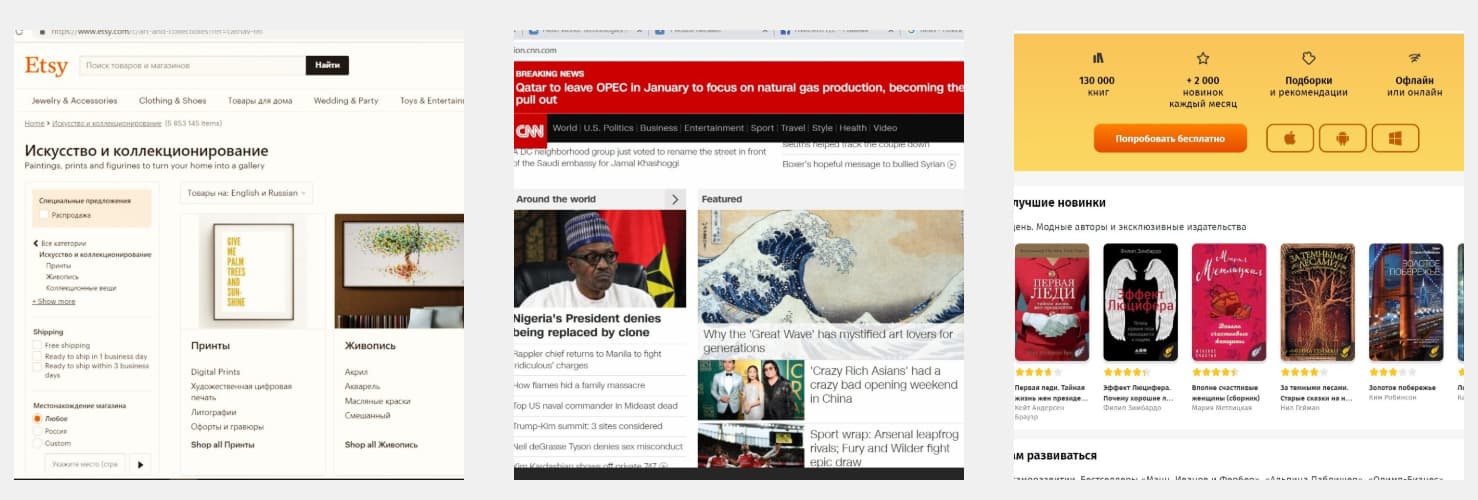Image resolution: width=1478 pixels, height=500 pixels.
Task: Focus the Etsy search input field
Action: (193, 65)
